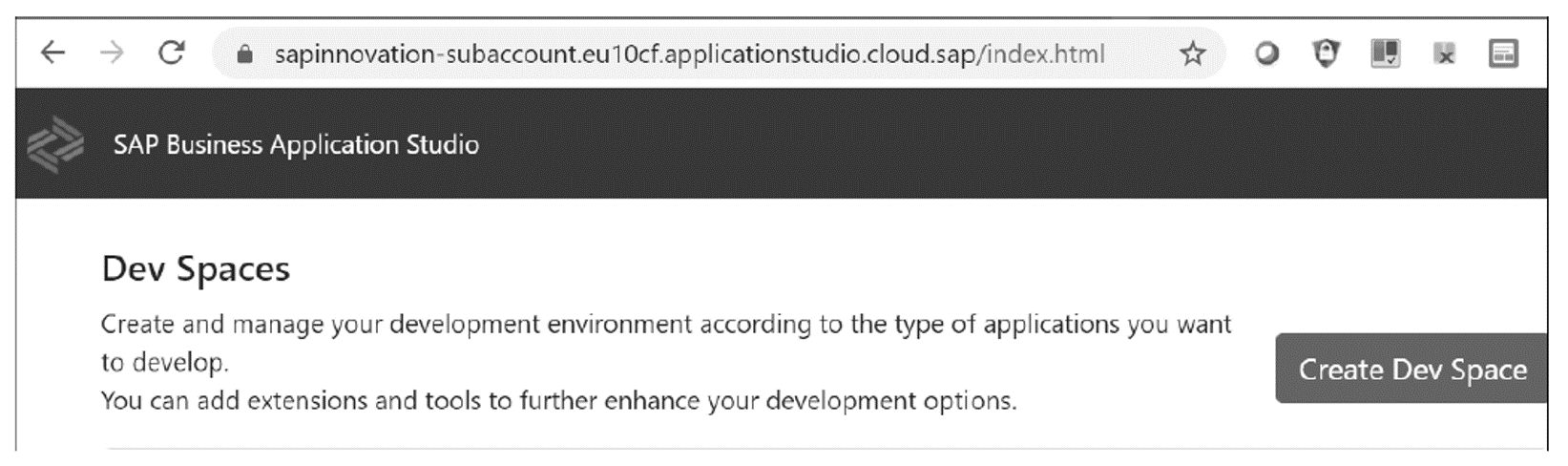Click the dark application header bar

tap(782, 143)
